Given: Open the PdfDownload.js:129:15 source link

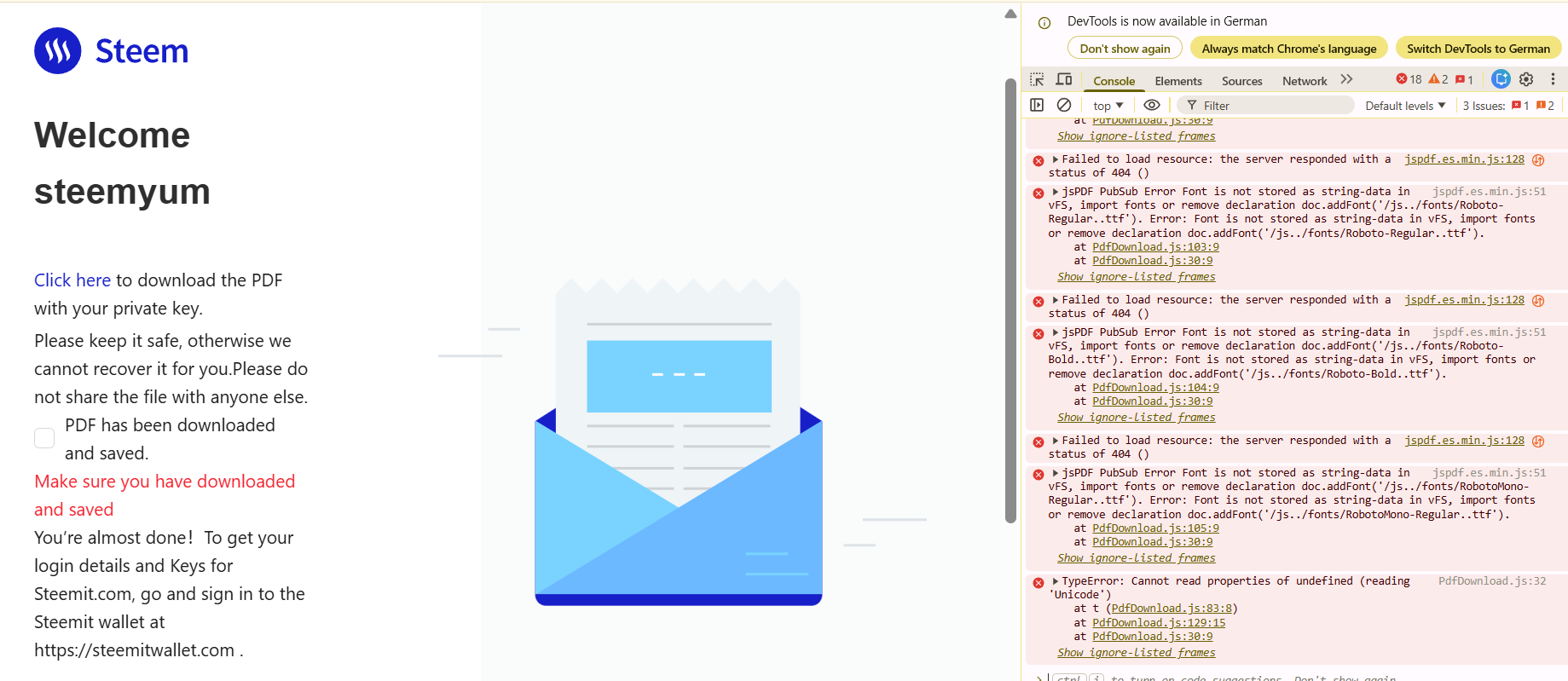Looking at the screenshot, I should pos(1159,623).
